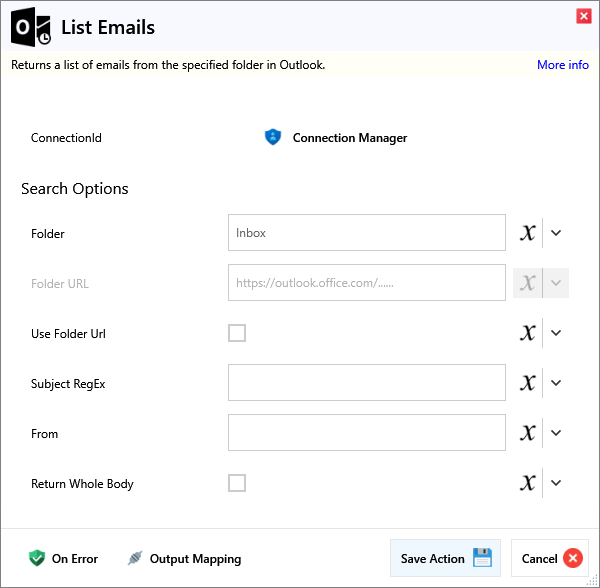Click inside the From text box
The height and width of the screenshot is (588, 600).
[366, 433]
